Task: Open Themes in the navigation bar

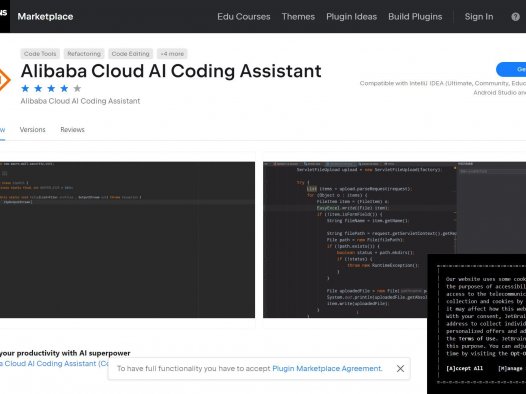Action: [x=298, y=16]
